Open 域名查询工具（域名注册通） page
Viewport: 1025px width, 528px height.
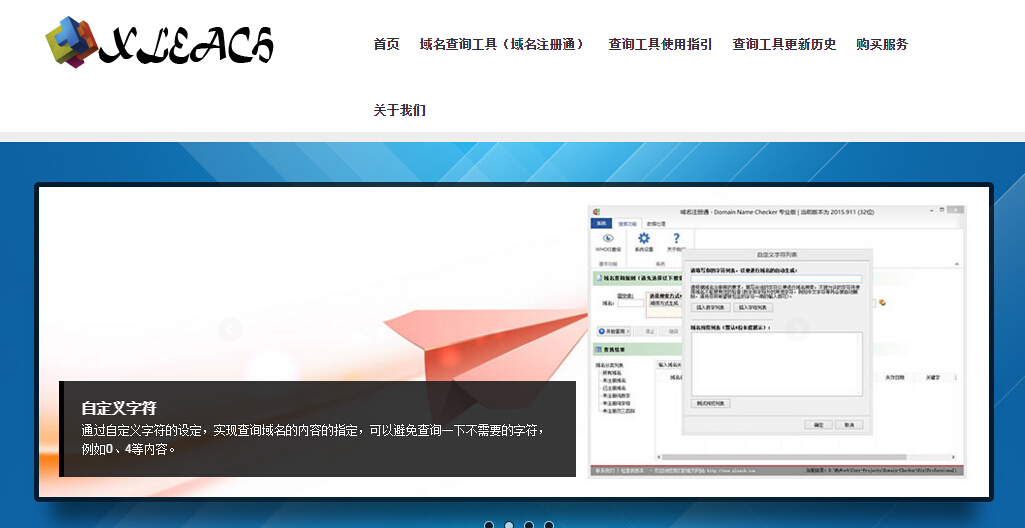[x=503, y=44]
